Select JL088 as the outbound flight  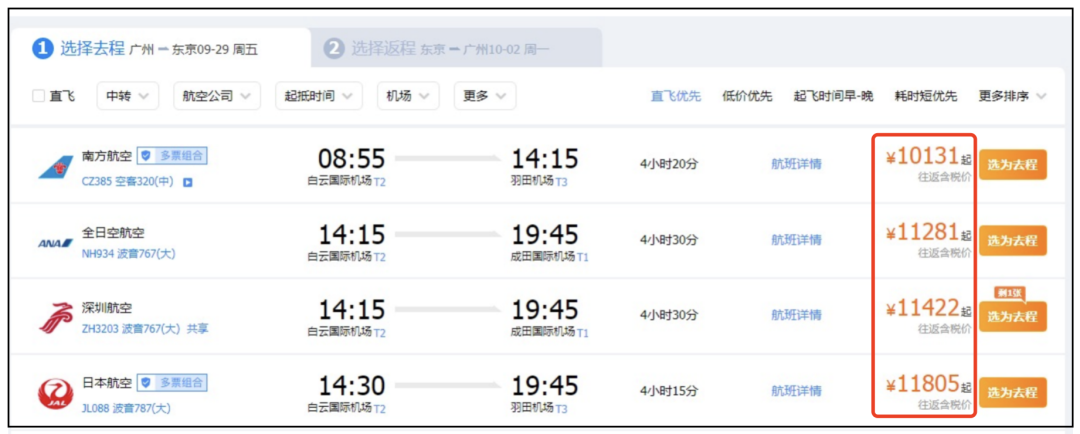click(1012, 392)
